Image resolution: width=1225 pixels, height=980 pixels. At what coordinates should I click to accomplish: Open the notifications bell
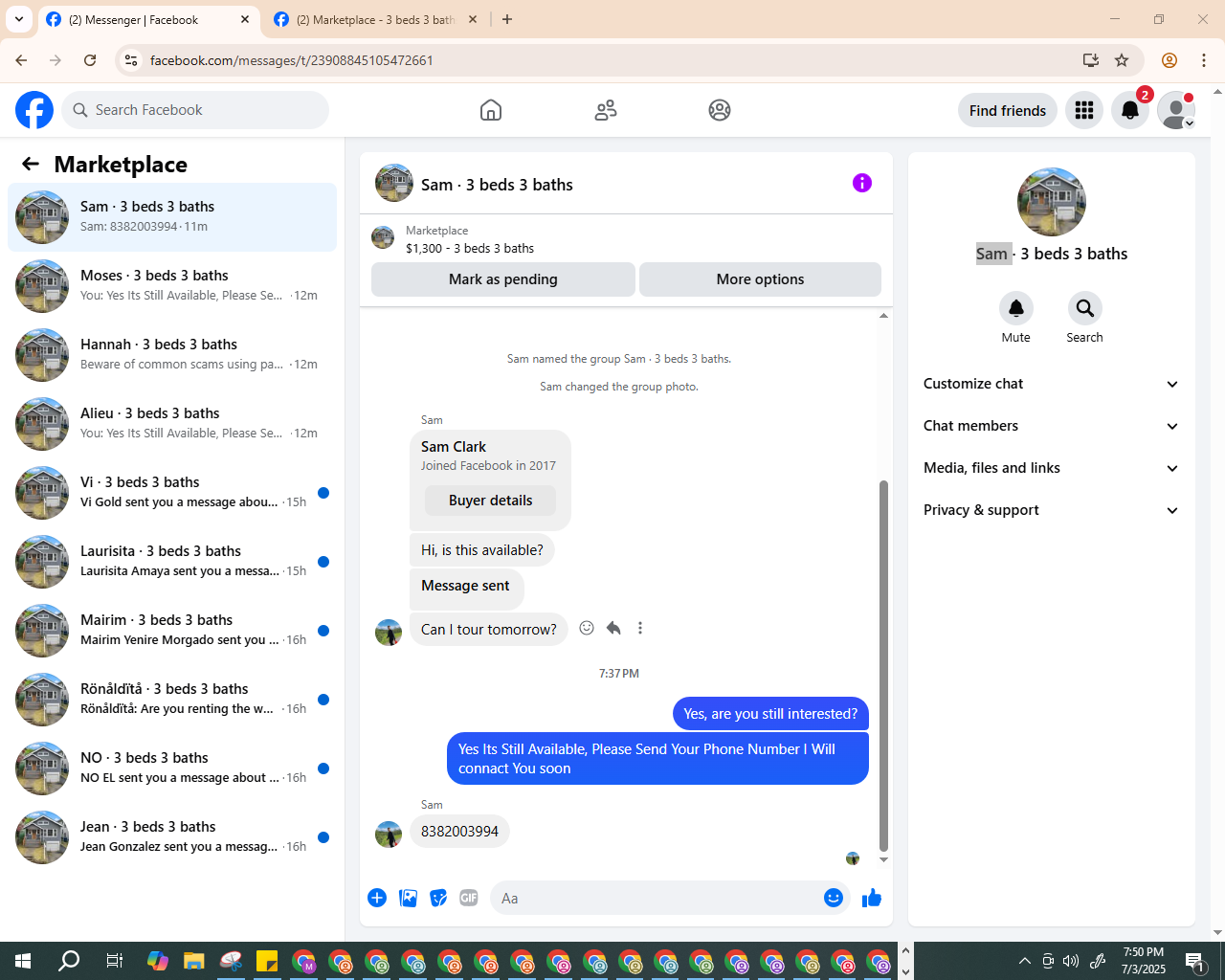coord(1130,110)
